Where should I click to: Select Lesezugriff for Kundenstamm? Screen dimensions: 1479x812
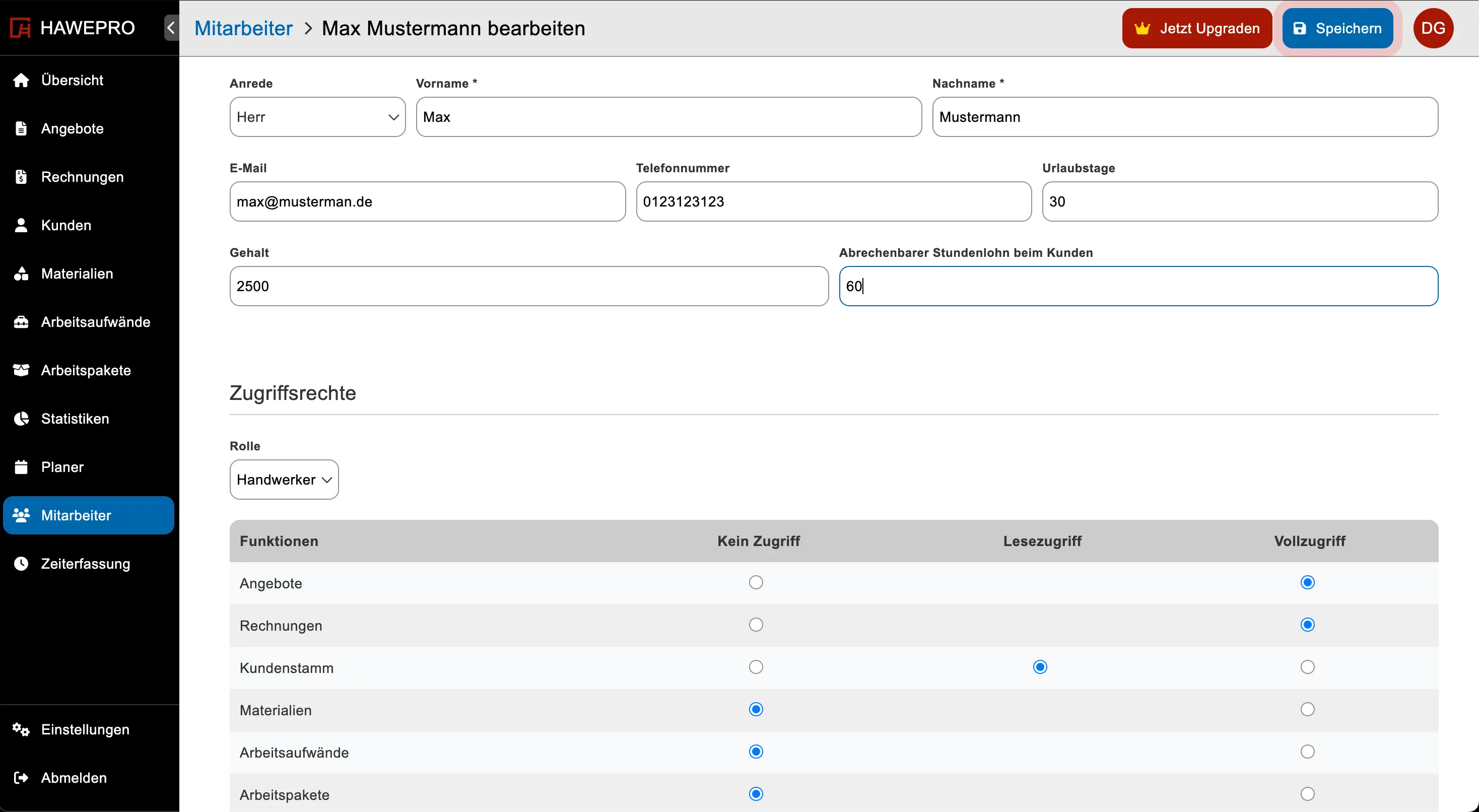coord(1040,667)
